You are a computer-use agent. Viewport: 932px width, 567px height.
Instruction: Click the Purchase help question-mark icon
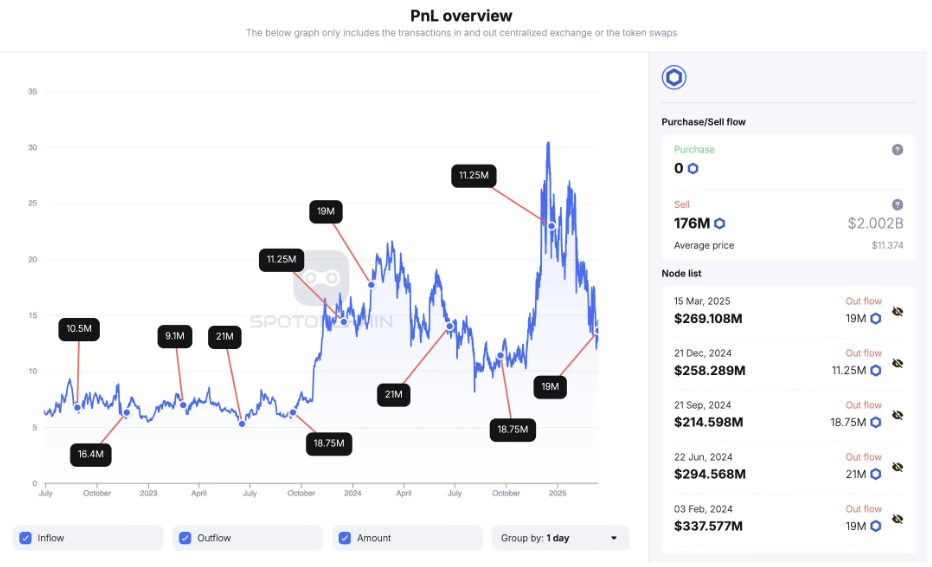(x=897, y=150)
